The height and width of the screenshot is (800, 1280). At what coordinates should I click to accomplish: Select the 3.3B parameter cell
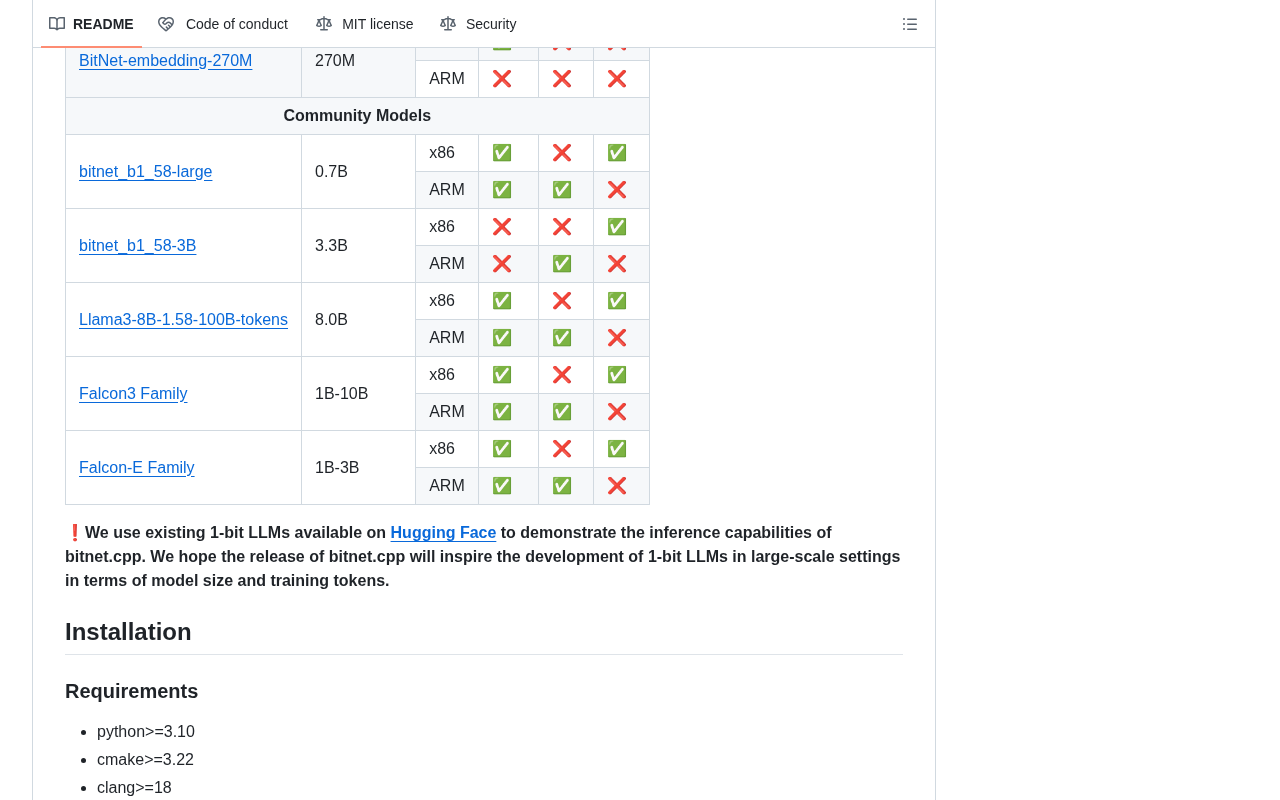point(358,246)
